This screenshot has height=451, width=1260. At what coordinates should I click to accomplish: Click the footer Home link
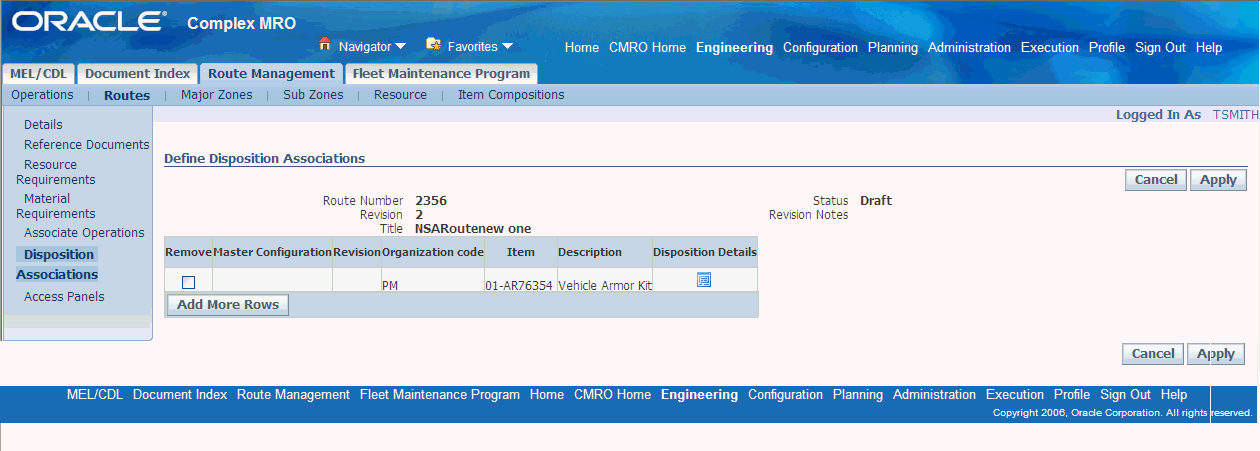pos(547,395)
